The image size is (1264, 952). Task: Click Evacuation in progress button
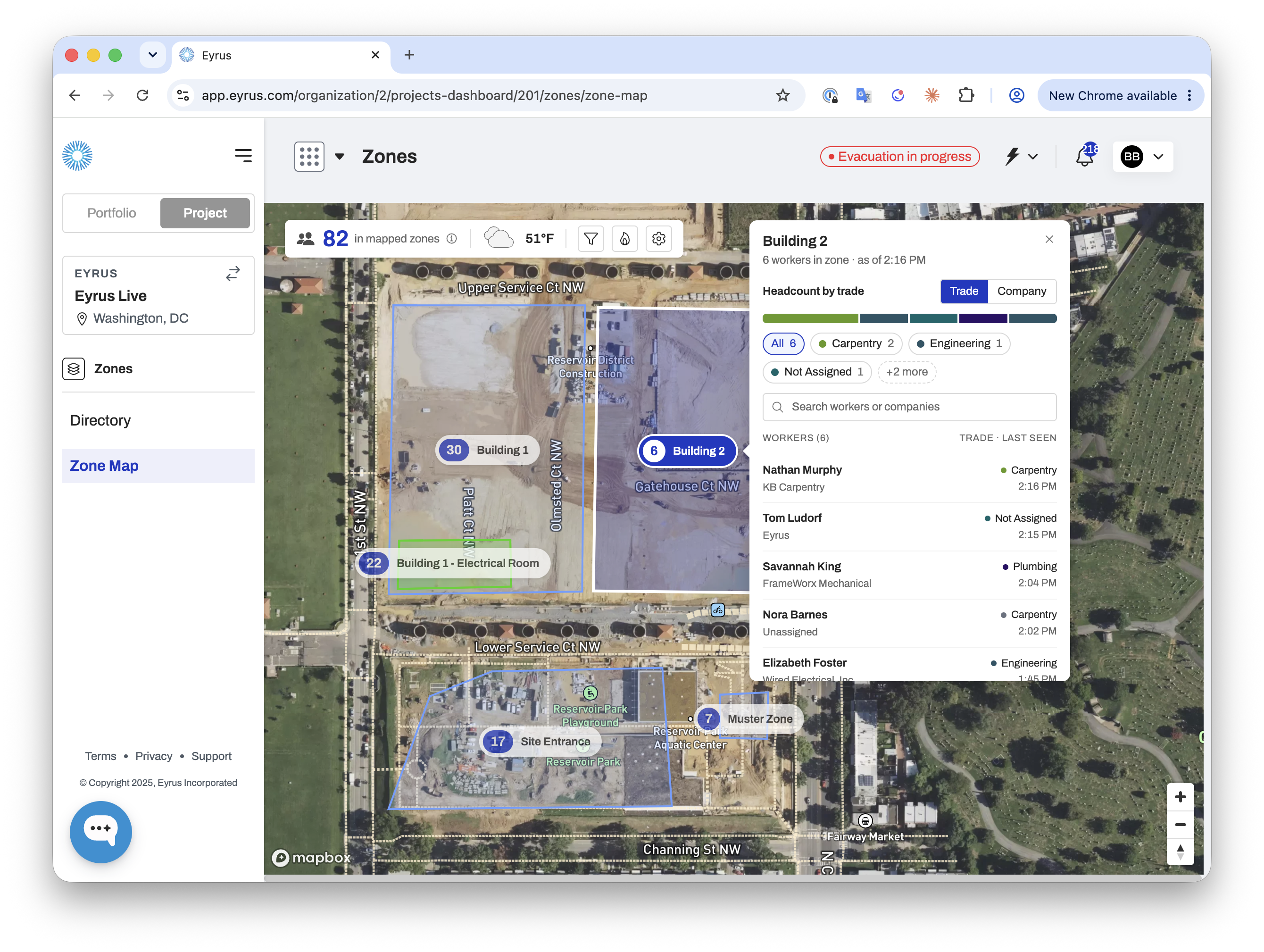point(899,157)
